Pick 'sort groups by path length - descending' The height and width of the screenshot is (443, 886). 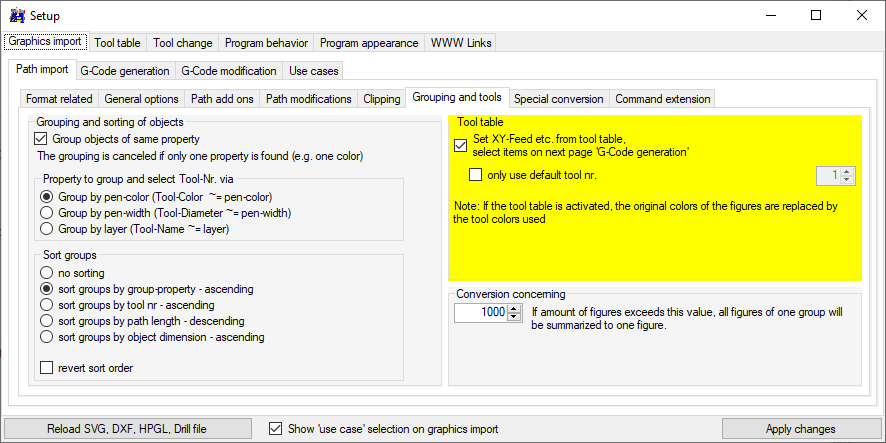[46, 321]
